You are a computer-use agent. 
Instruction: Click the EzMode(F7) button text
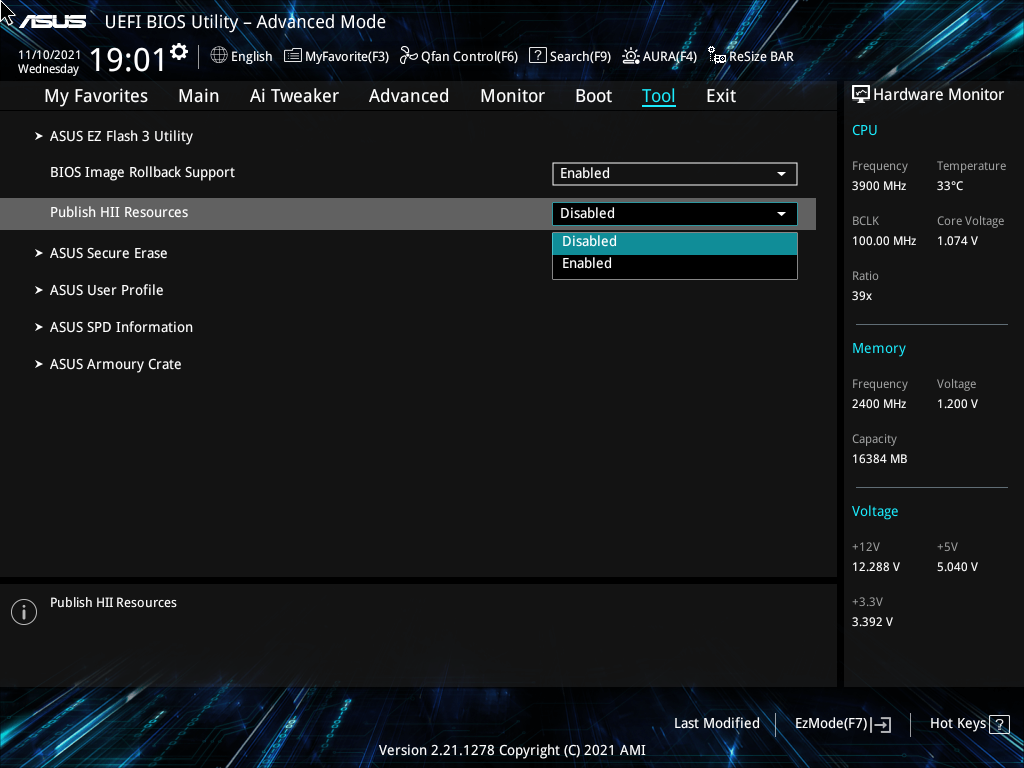[831, 724]
